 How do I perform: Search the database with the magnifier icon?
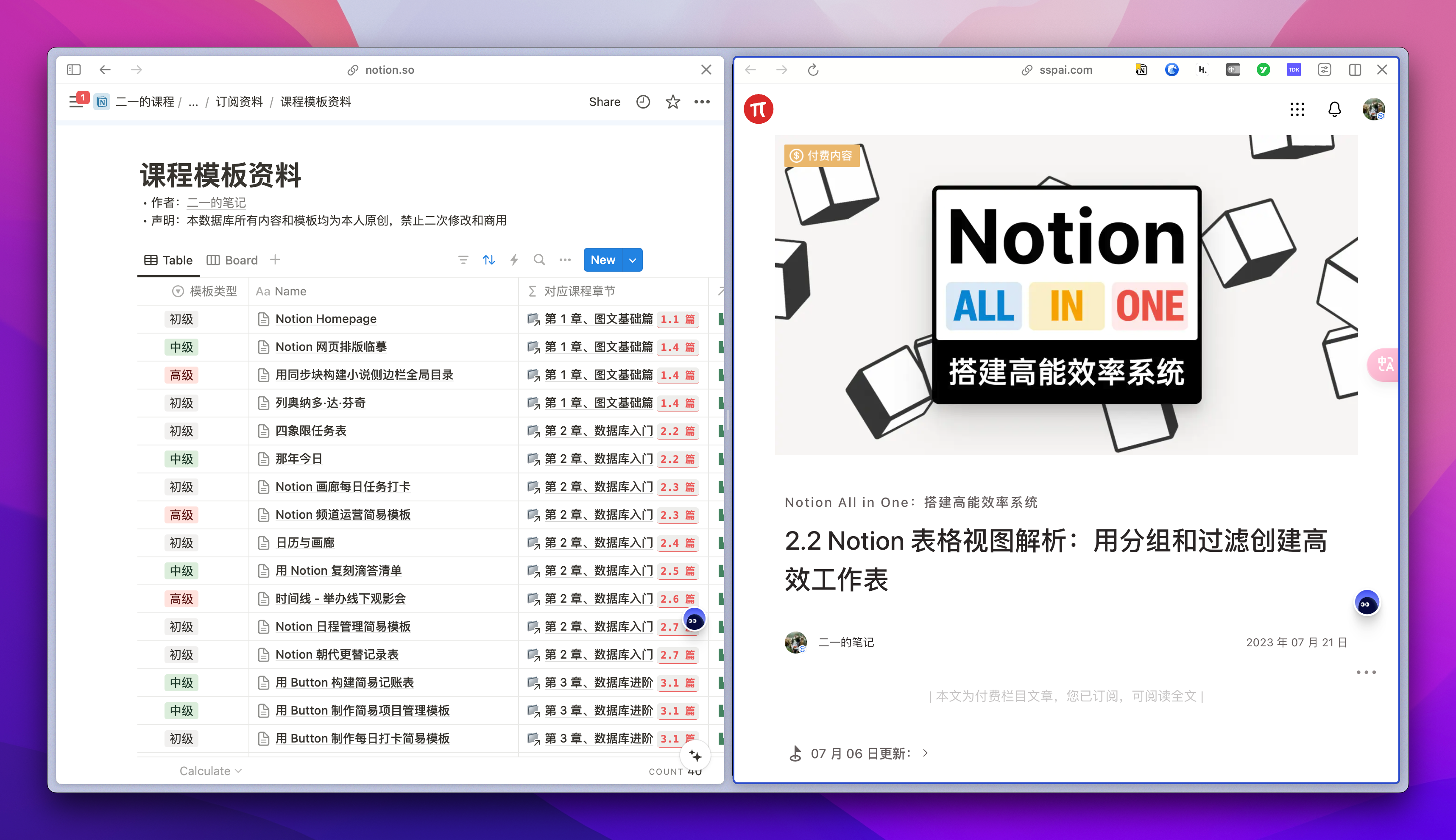[540, 260]
